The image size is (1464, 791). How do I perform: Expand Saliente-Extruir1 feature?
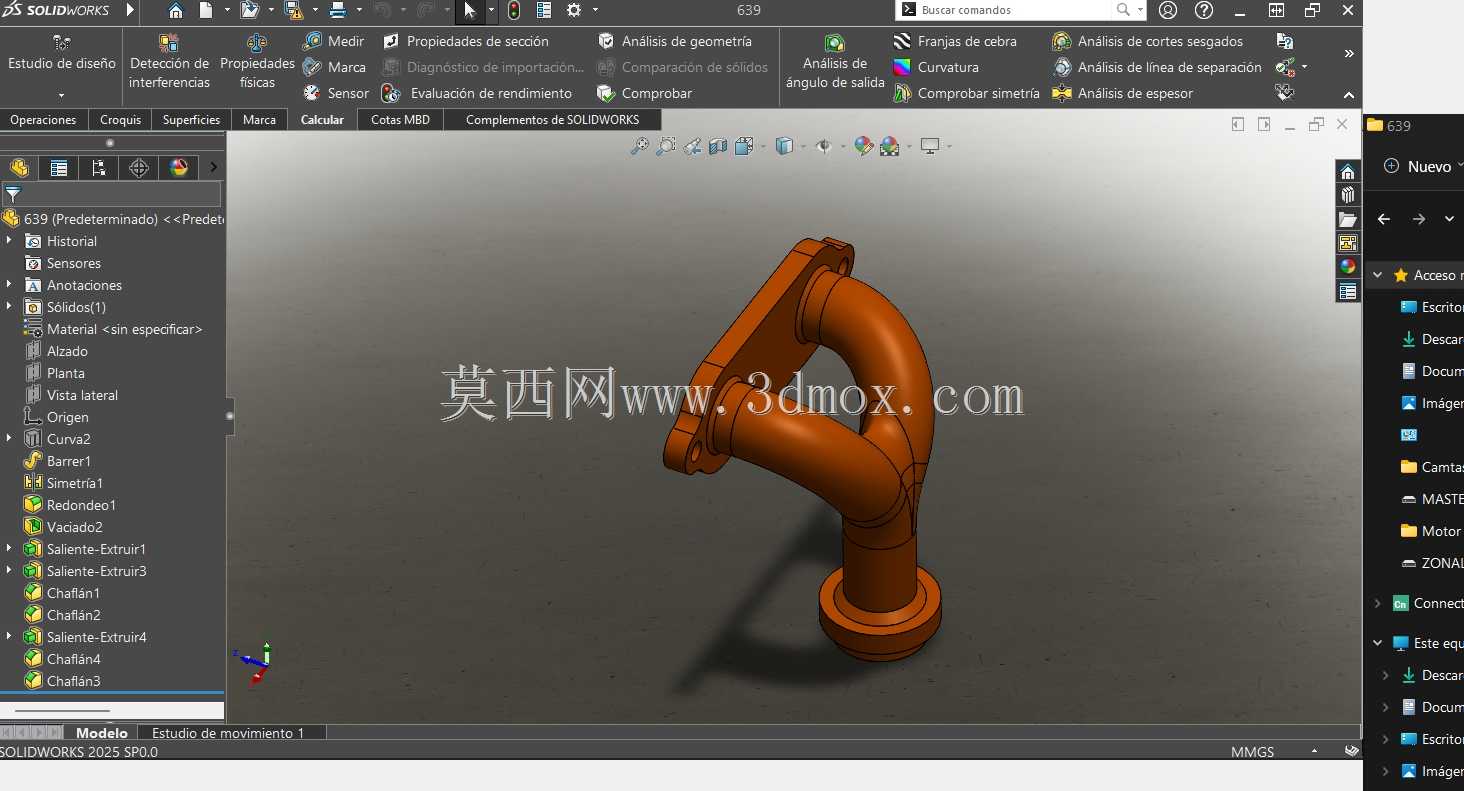[x=9, y=549]
